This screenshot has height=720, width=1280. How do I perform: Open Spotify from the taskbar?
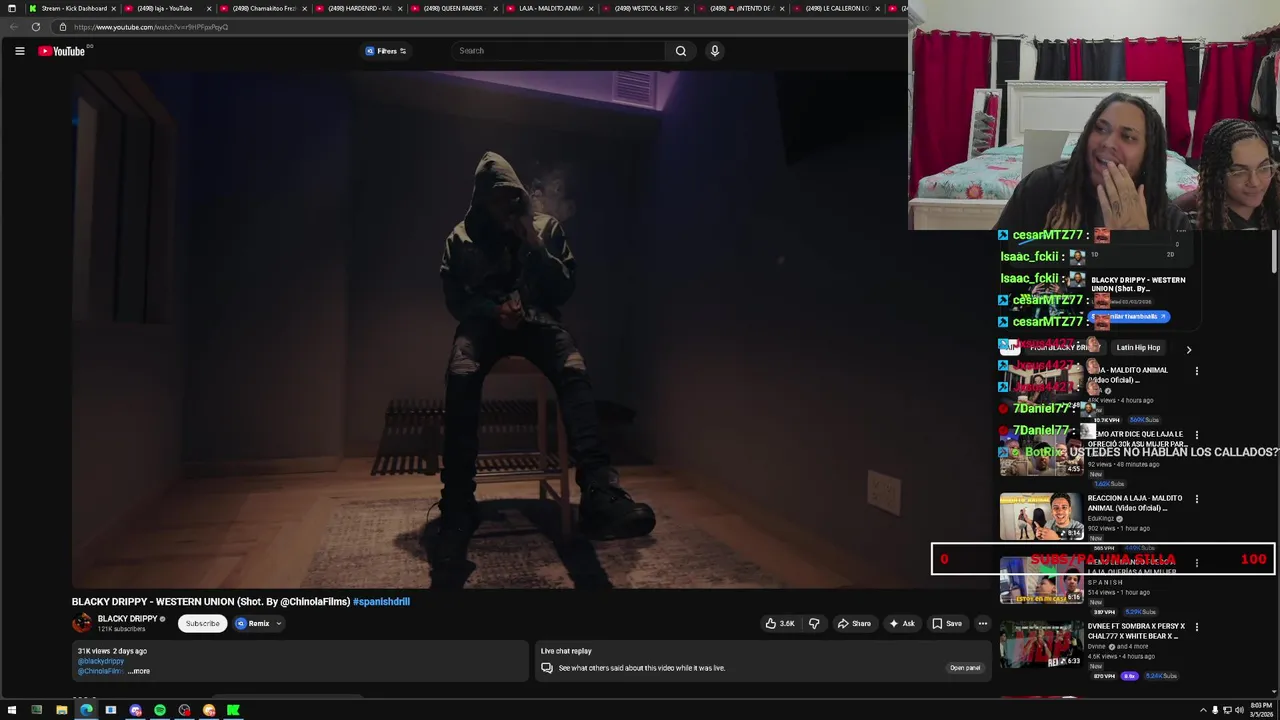click(160, 710)
